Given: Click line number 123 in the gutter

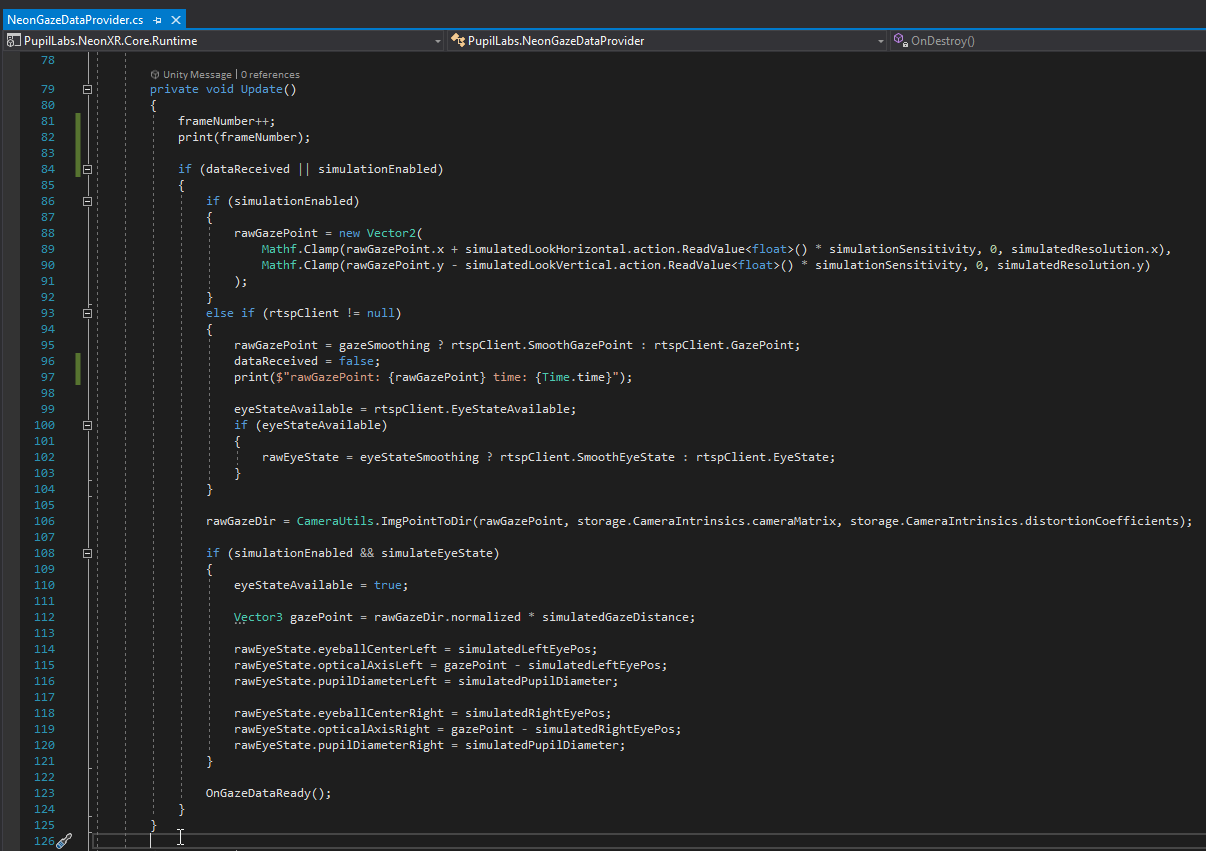Looking at the screenshot, I should (43, 793).
